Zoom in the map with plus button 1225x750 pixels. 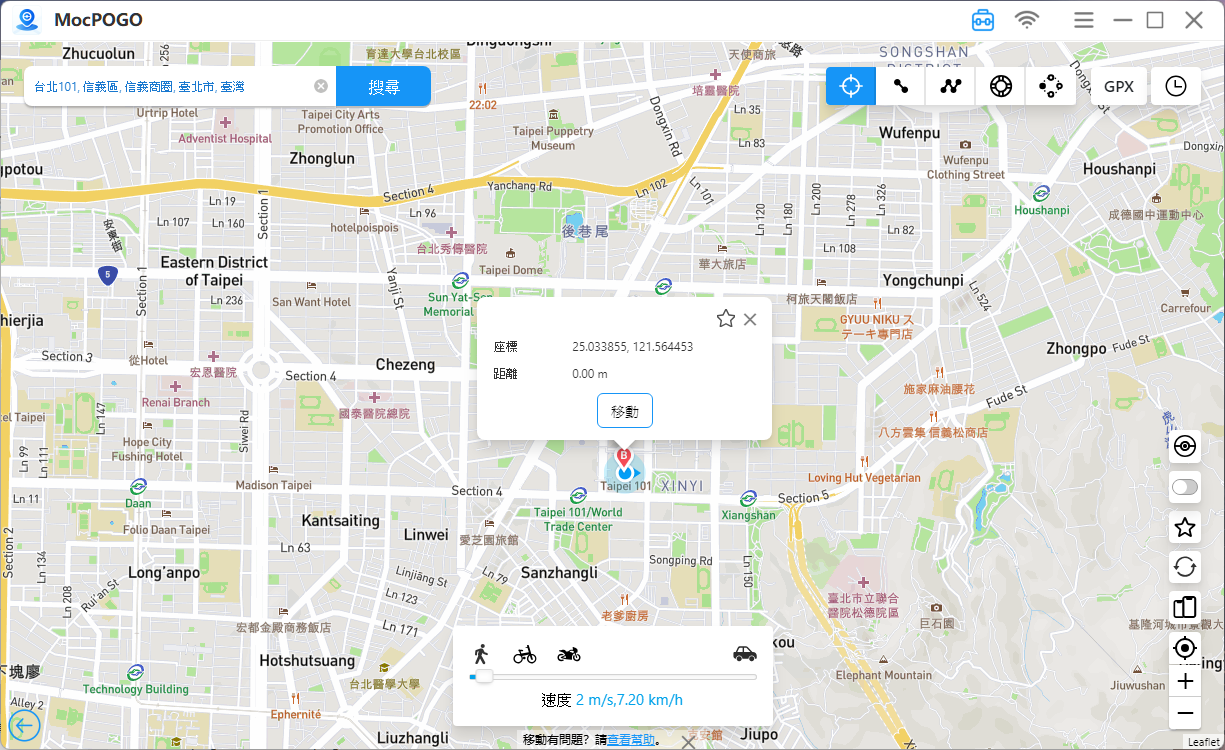point(1185,681)
